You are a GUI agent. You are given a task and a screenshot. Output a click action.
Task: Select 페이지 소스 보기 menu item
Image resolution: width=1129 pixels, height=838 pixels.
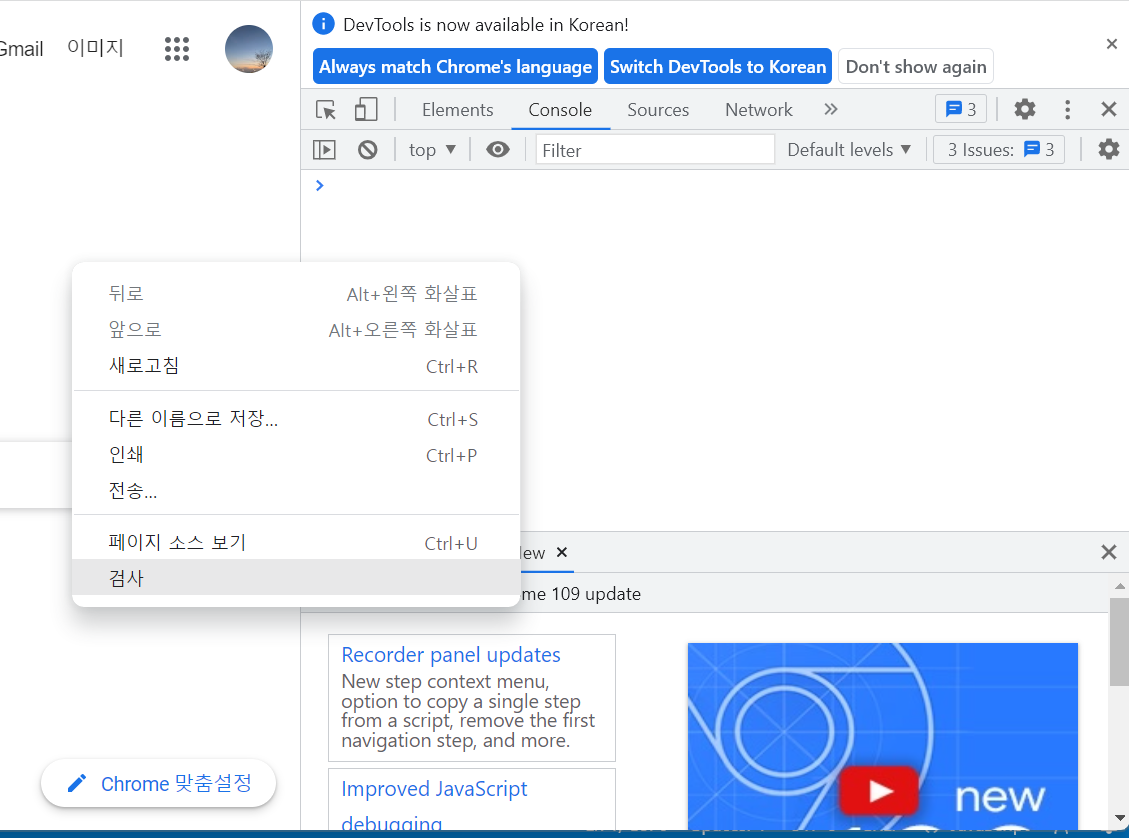click(296, 542)
